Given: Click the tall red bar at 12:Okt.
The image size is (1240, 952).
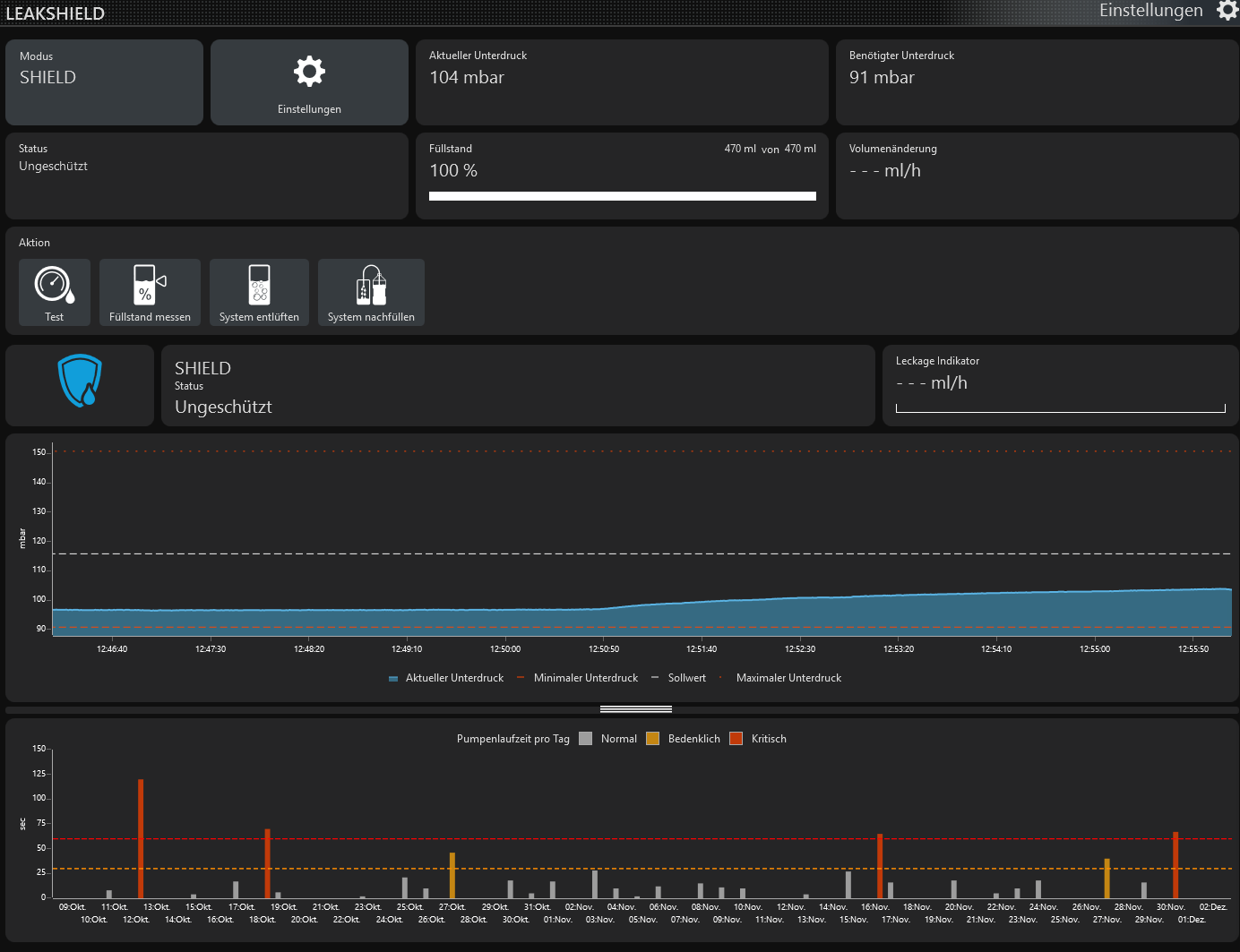Looking at the screenshot, I should pos(141,837).
